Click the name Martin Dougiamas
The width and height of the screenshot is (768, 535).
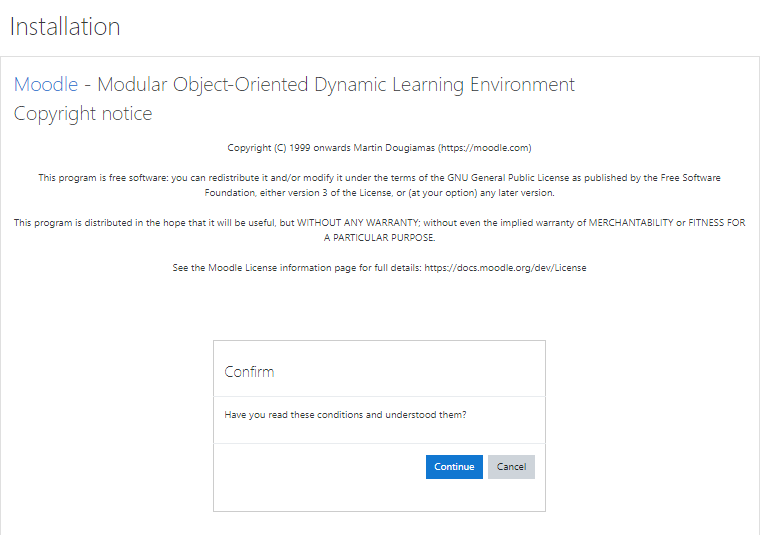(x=394, y=148)
